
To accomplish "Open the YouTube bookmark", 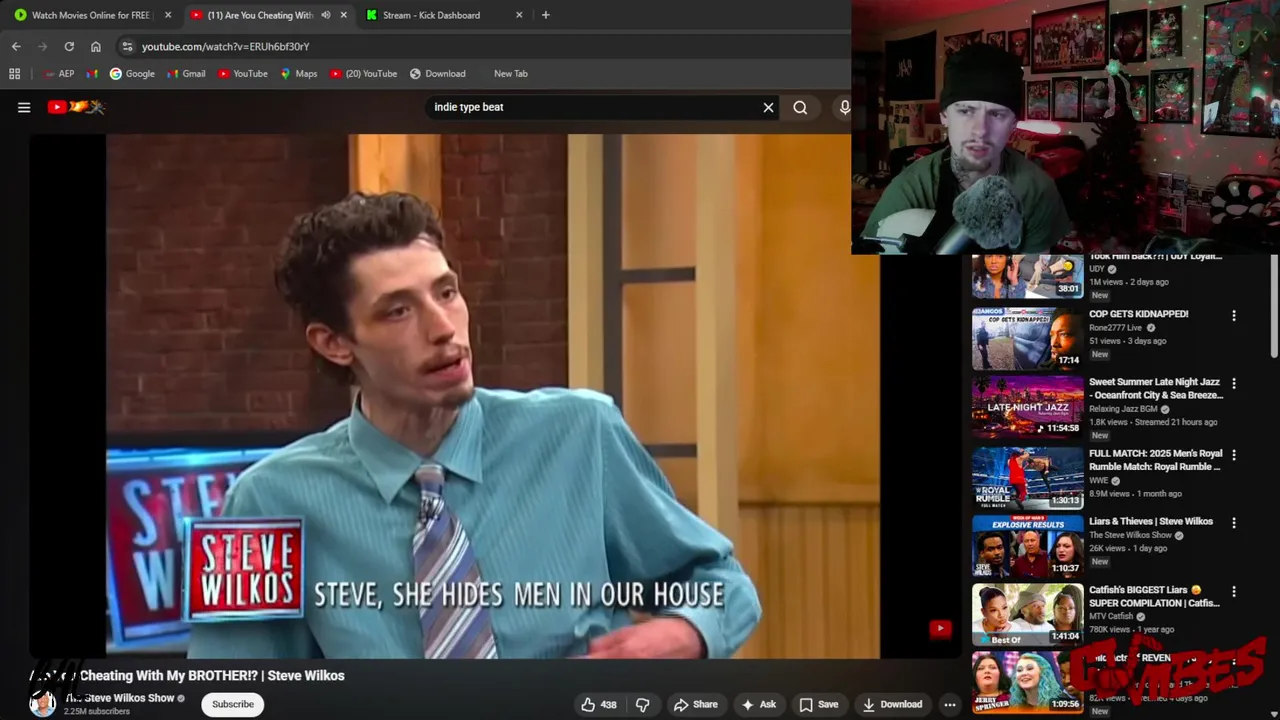I will (x=243, y=73).
